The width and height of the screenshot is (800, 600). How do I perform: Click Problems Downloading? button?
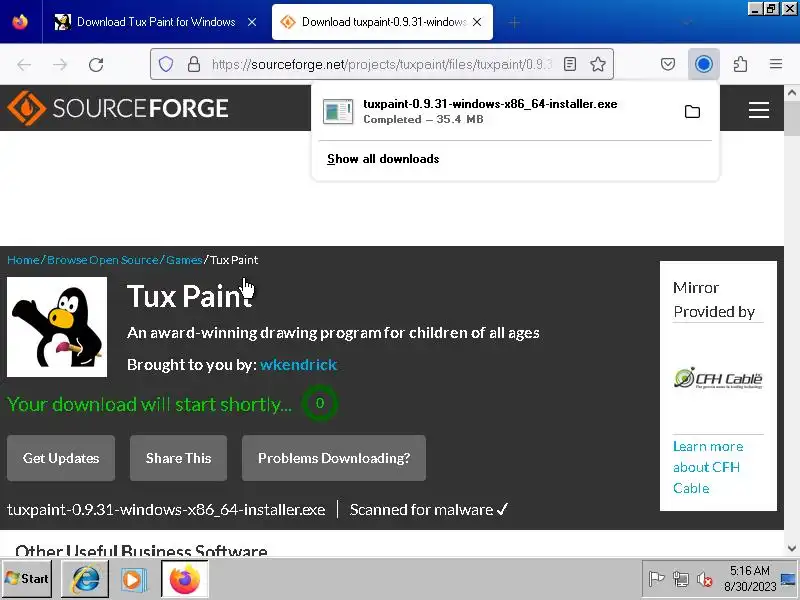pos(334,458)
